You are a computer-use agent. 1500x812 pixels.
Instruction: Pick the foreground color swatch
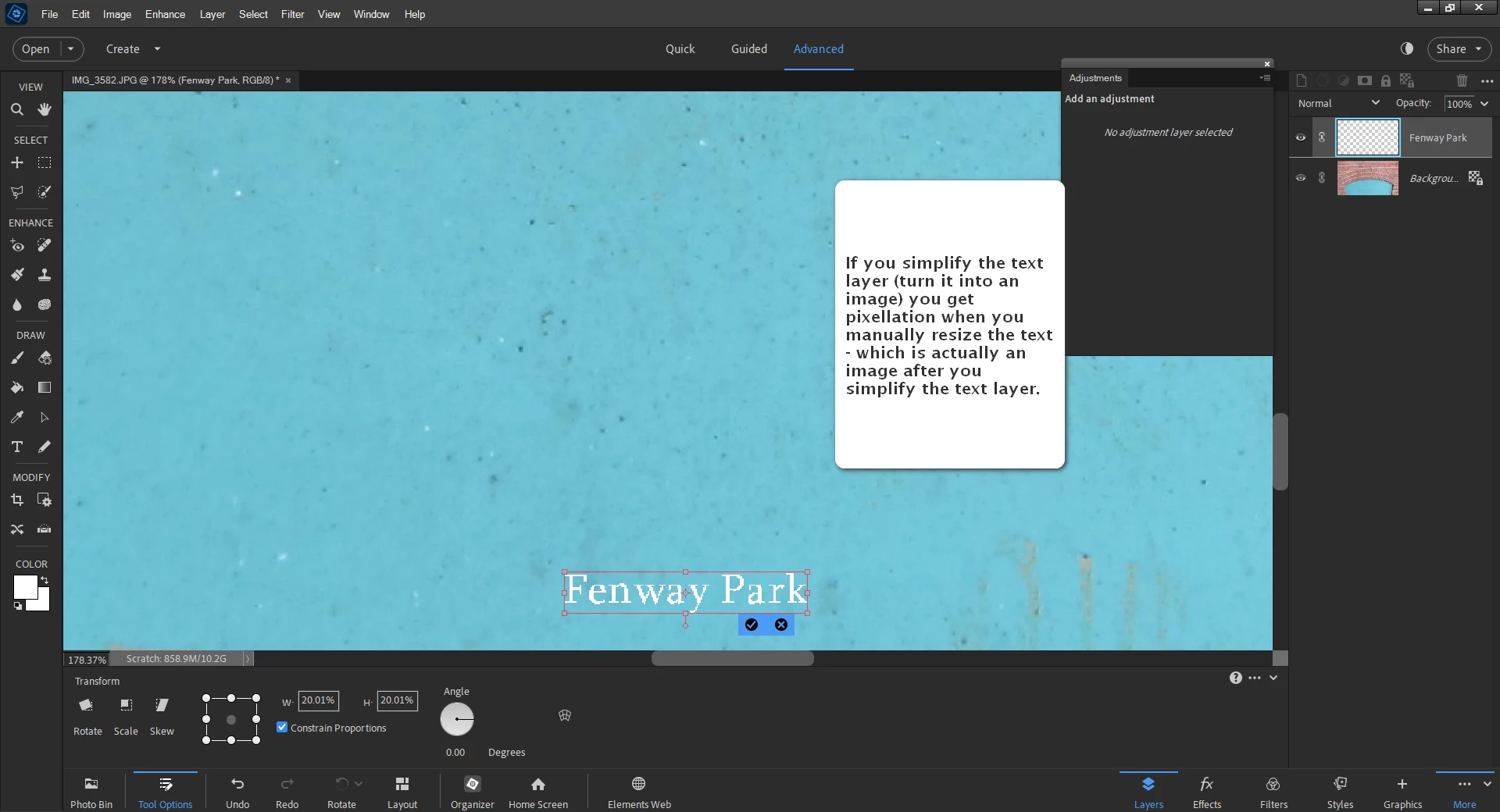pos(25,587)
